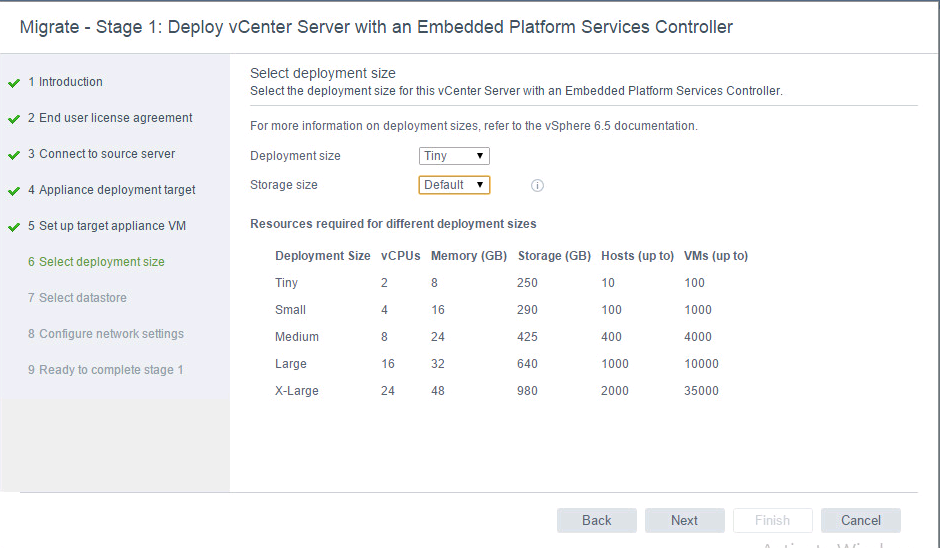Go to step 5 Set up target appliance VM

[107, 225]
